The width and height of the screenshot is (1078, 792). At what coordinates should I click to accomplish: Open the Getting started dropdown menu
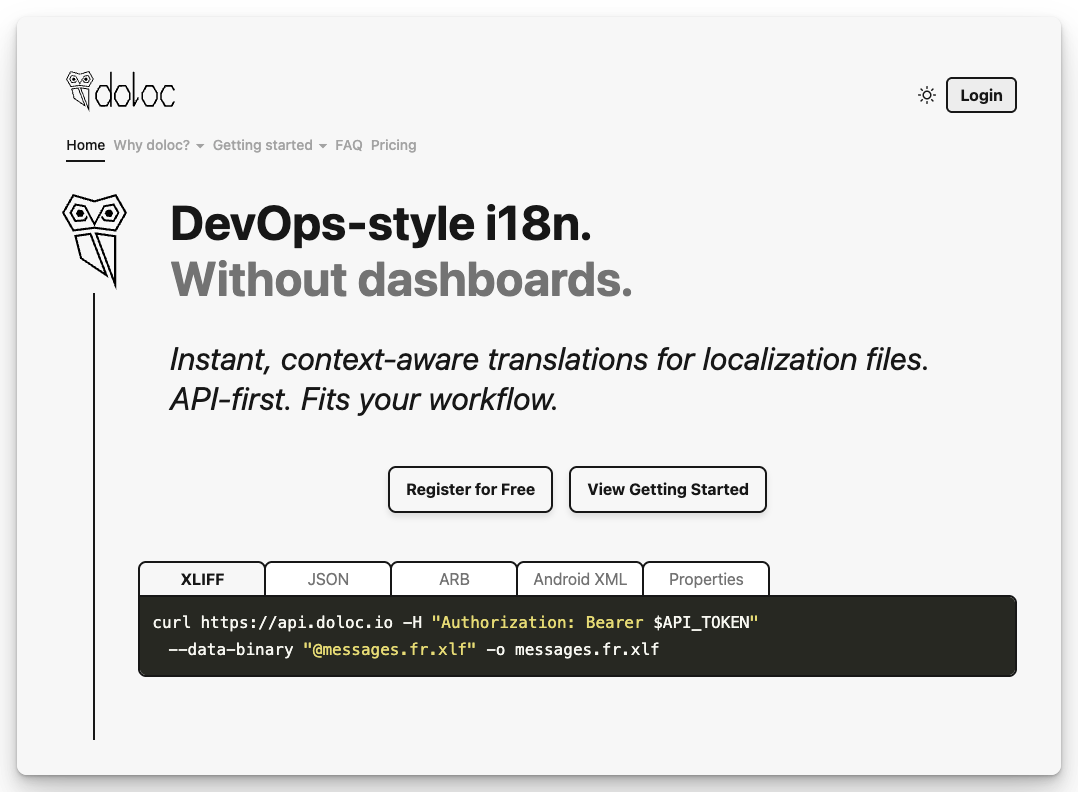tap(269, 145)
